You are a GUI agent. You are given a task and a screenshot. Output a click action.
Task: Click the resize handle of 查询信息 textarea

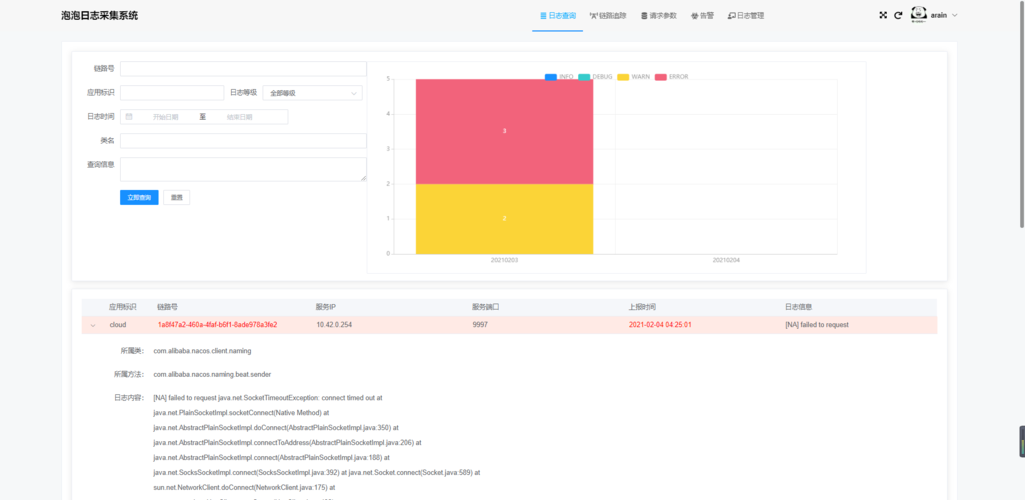[x=363, y=178]
